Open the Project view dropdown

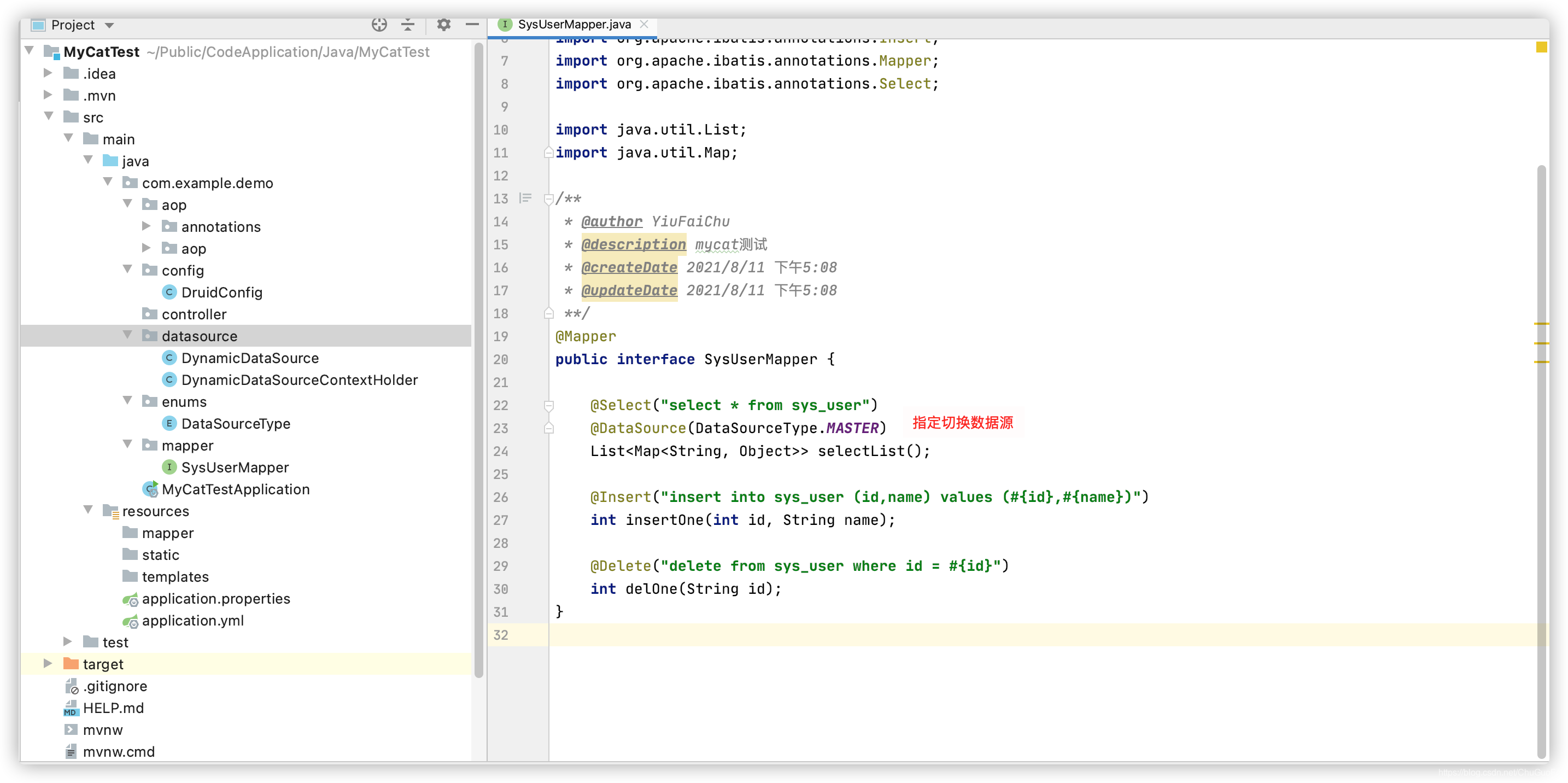tap(109, 26)
